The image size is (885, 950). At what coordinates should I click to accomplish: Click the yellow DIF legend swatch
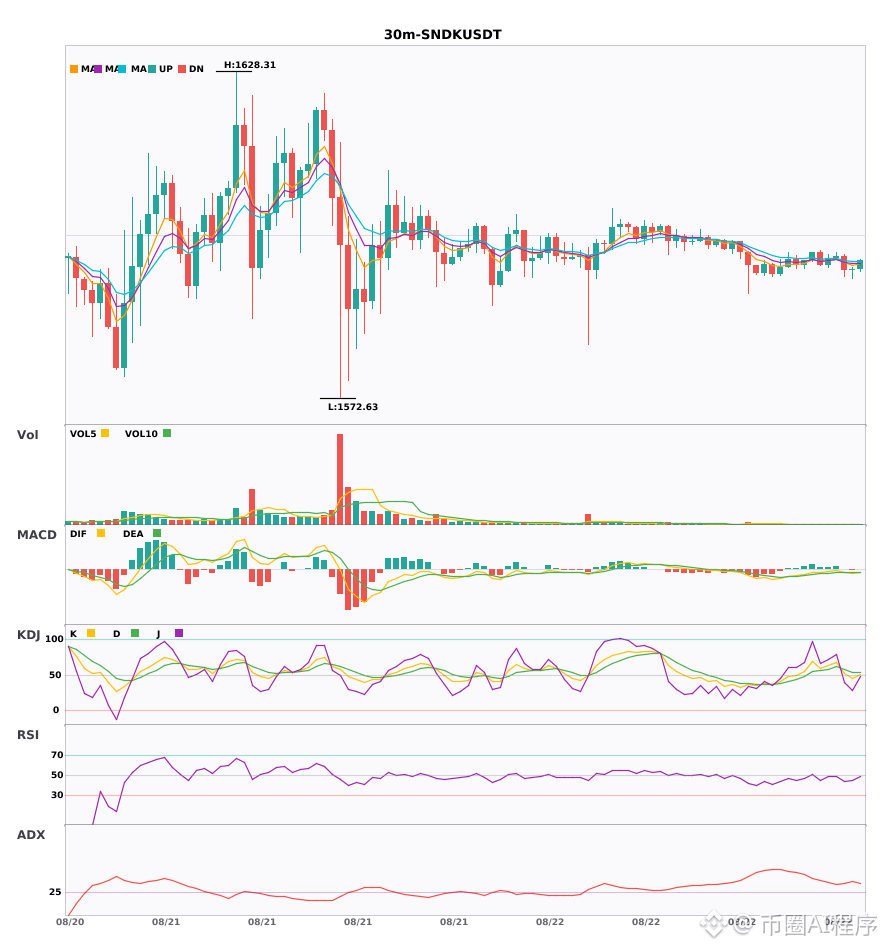(101, 533)
